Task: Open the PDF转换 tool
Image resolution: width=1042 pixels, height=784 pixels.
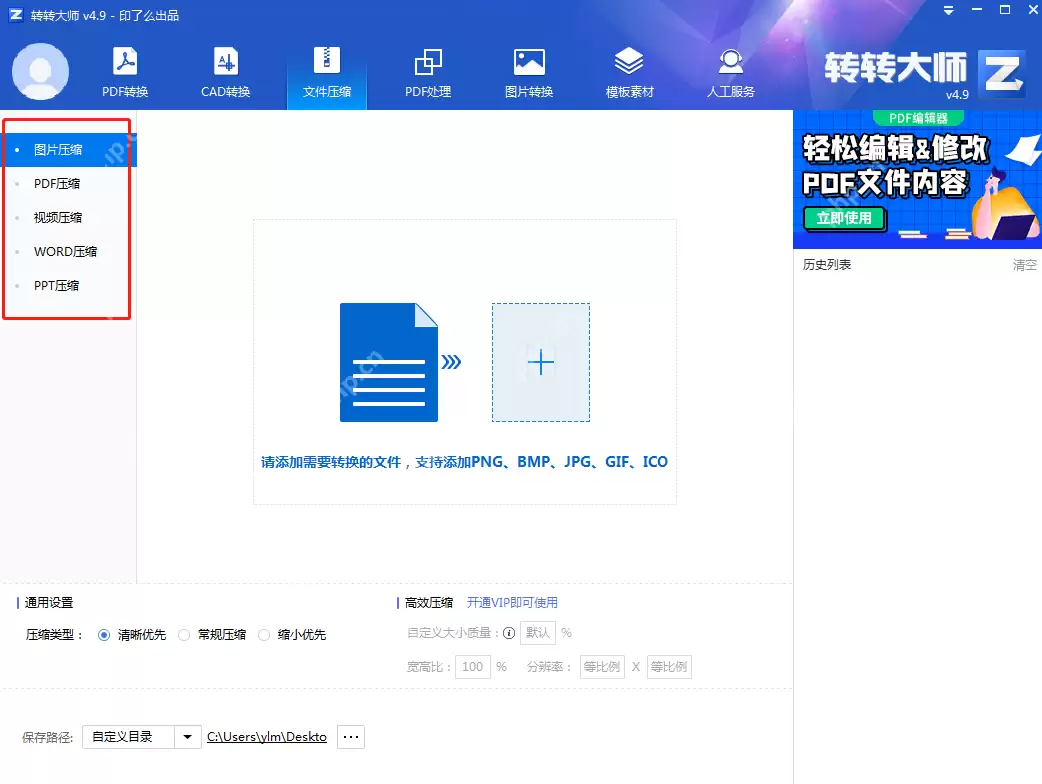Action: 123,70
